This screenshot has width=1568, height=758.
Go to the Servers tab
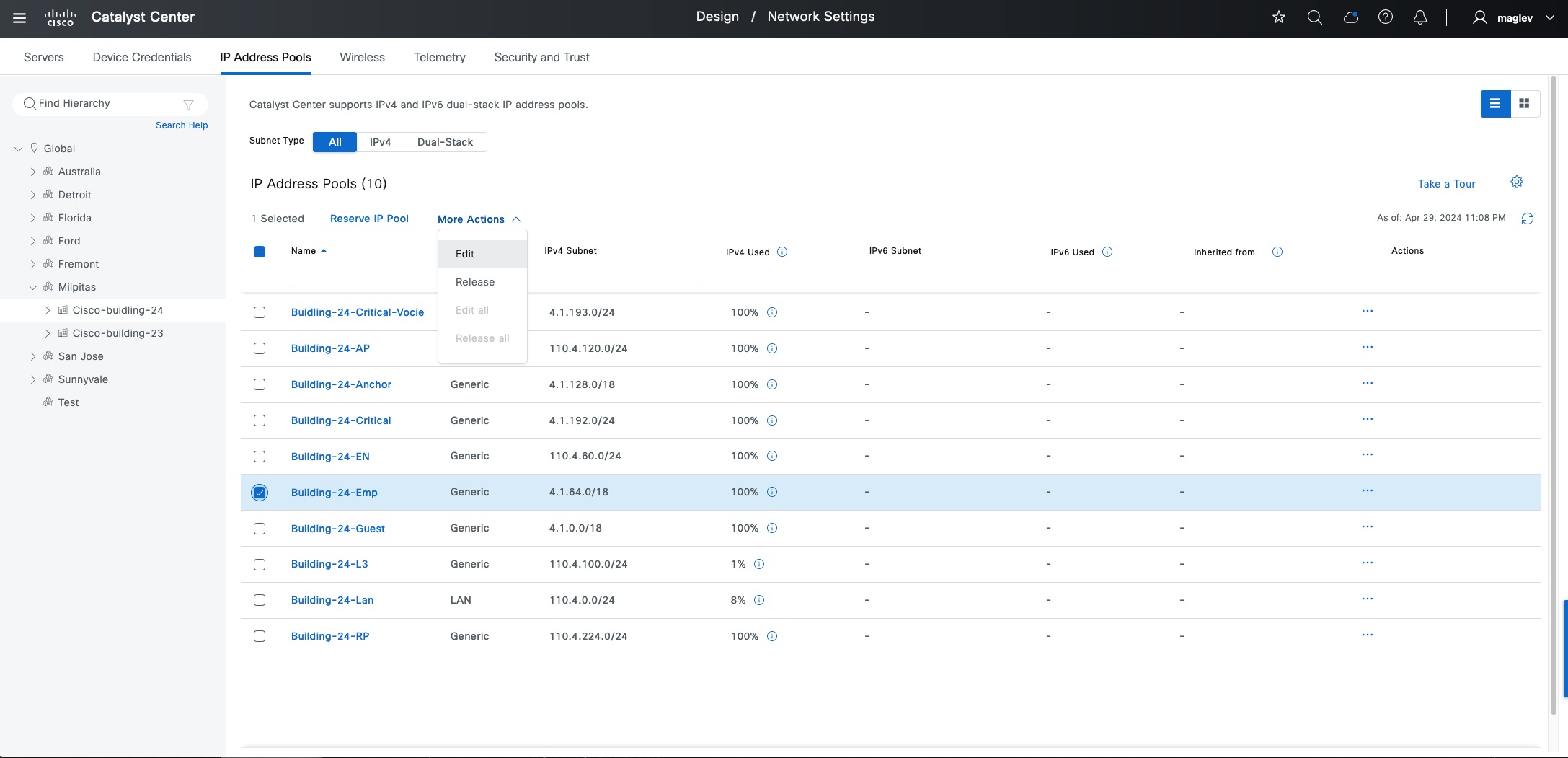(x=44, y=57)
